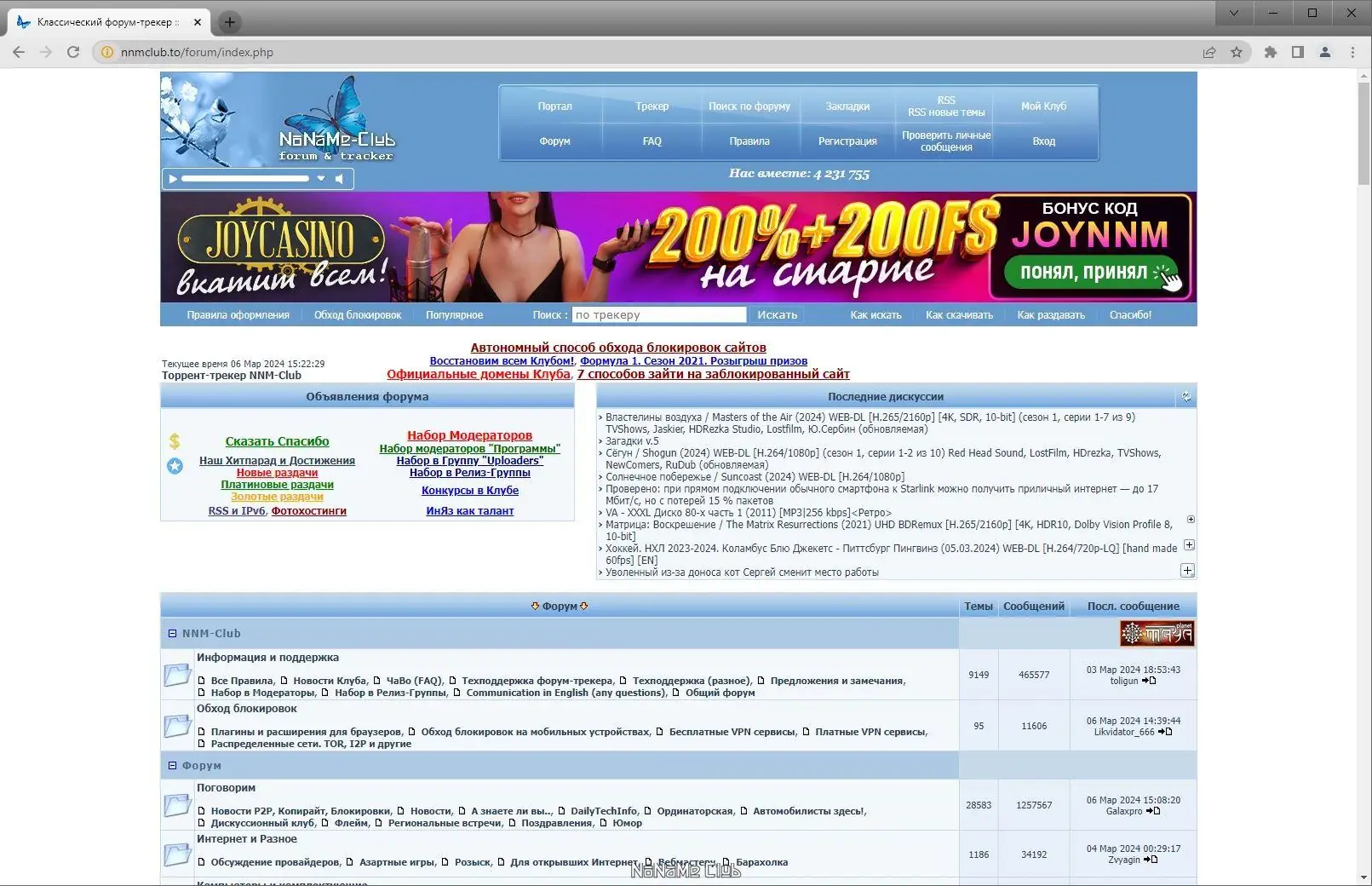Seek on the audio player progress bar
This screenshot has height=886, width=1372.
[x=244, y=179]
